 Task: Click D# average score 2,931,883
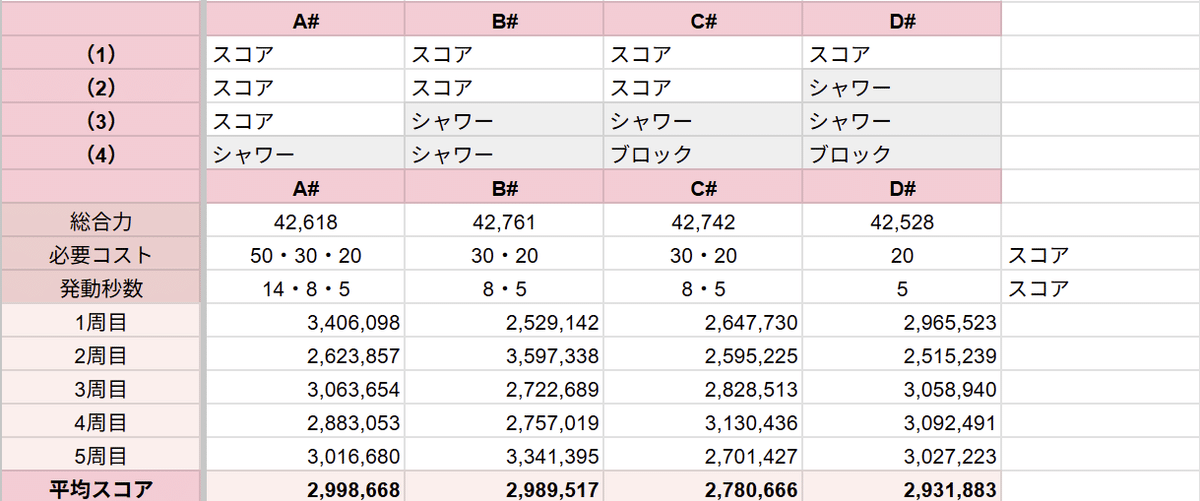click(901, 489)
